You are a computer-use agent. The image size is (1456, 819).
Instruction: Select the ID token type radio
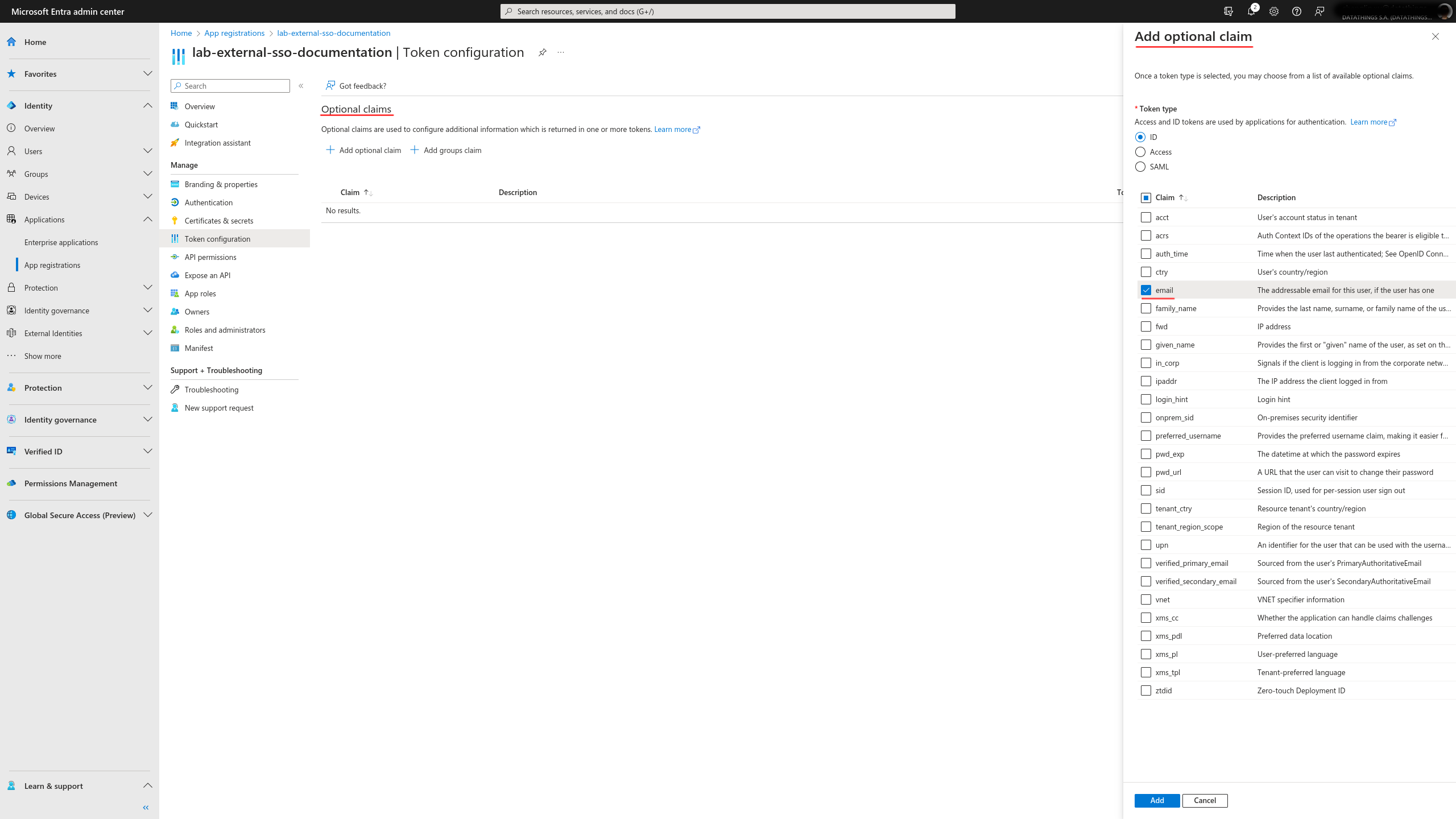[1140, 137]
